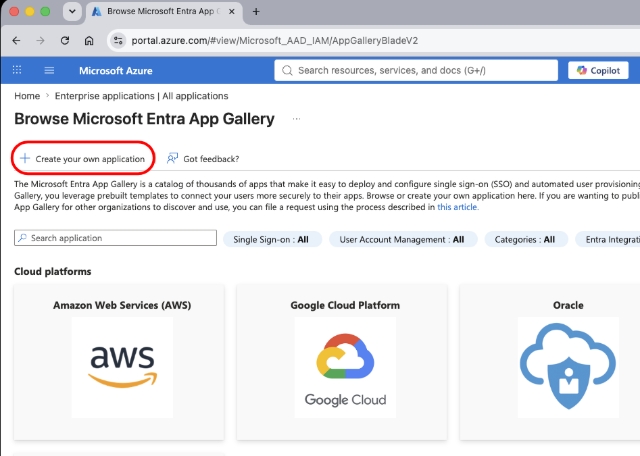Click the browser back arrow
640x456 pixels.
click(x=16, y=40)
